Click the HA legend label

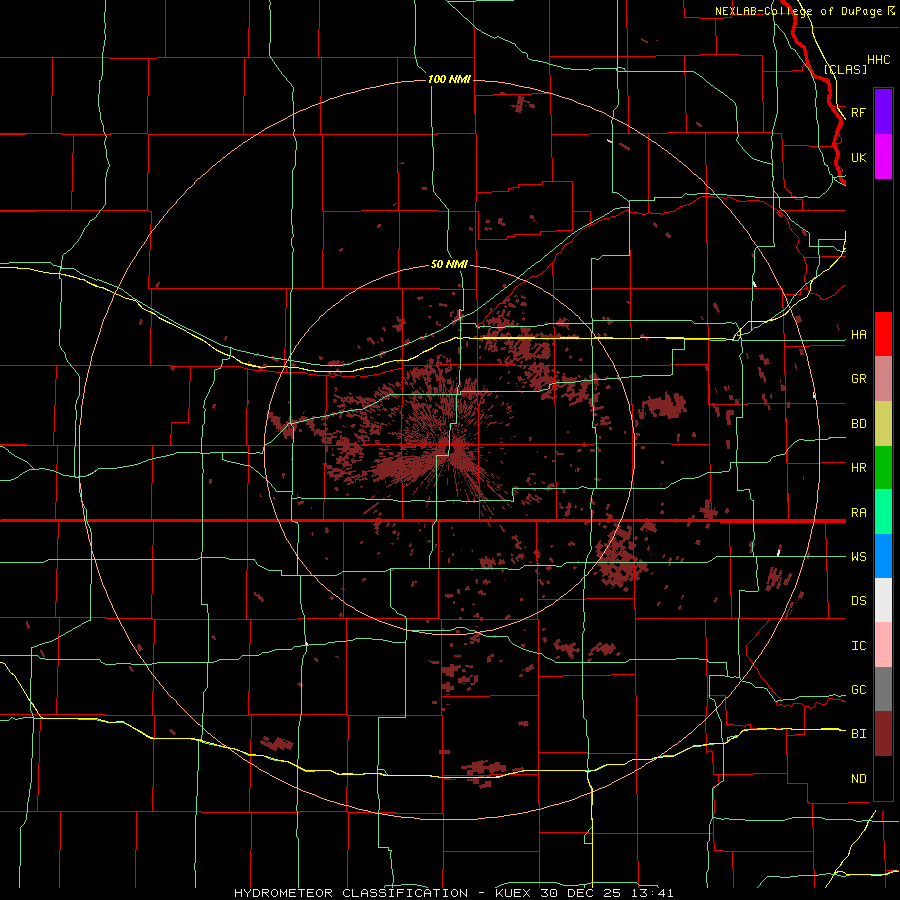(x=858, y=335)
